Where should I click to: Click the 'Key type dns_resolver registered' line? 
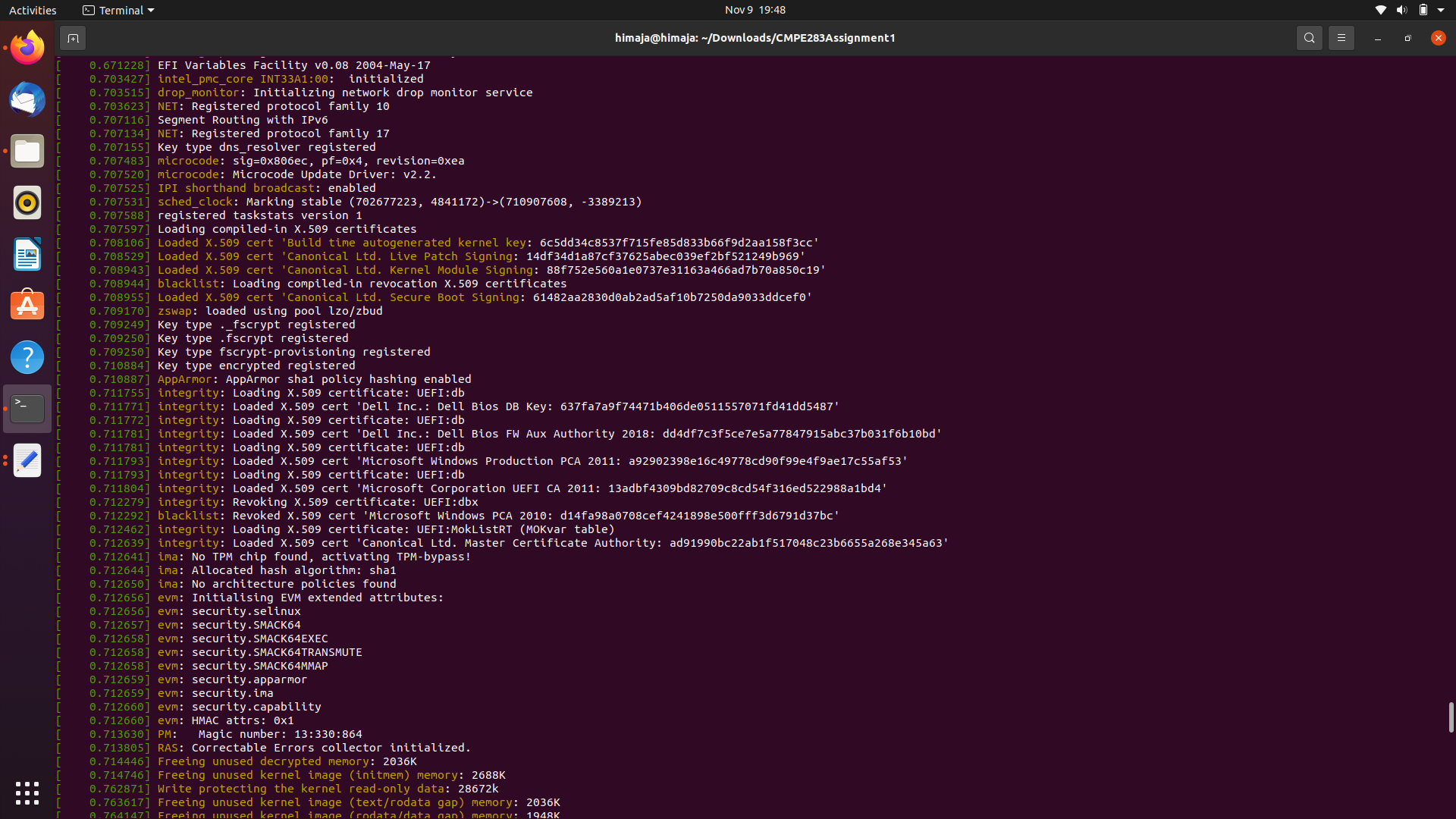tap(267, 147)
